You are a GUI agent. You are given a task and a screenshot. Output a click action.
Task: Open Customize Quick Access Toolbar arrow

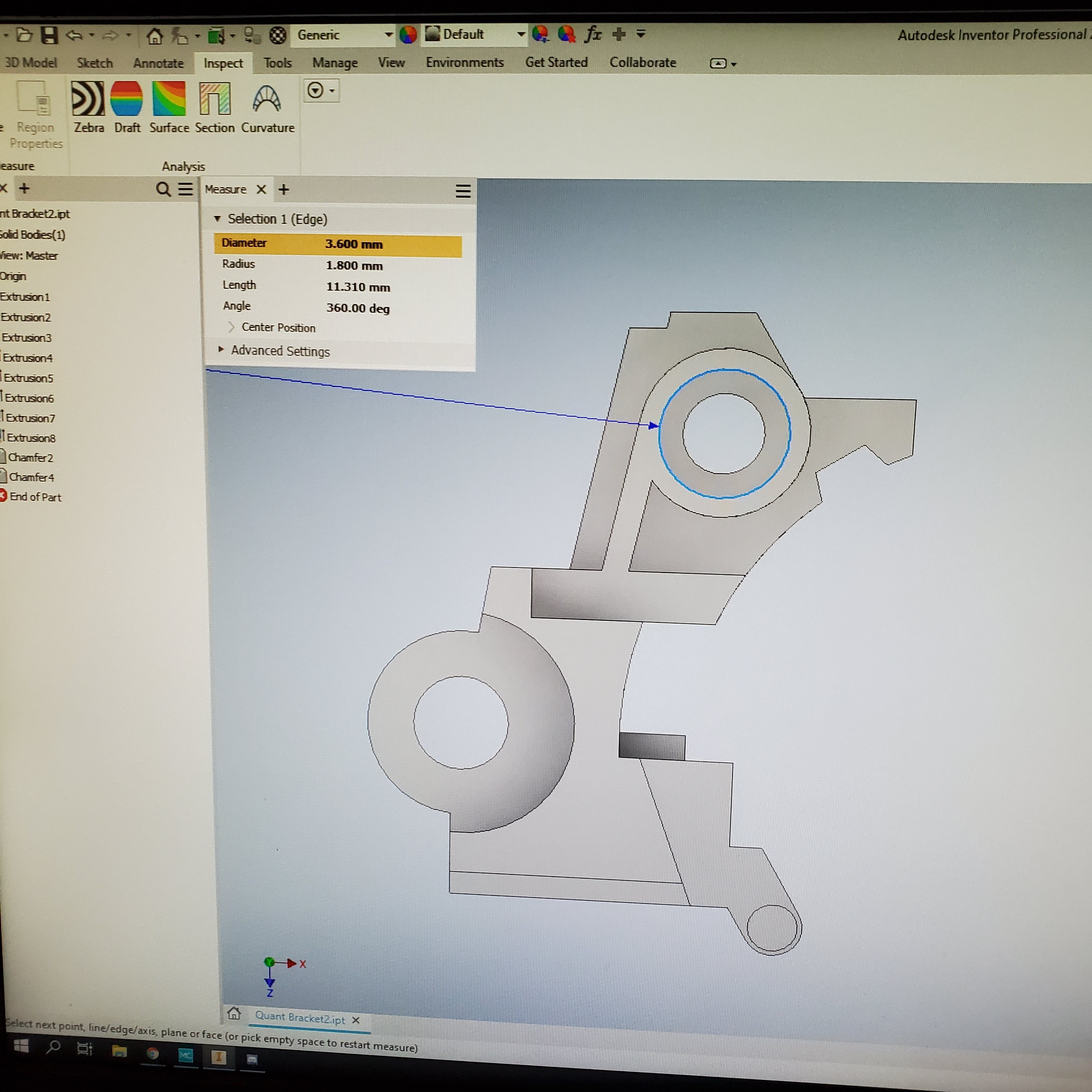(641, 34)
